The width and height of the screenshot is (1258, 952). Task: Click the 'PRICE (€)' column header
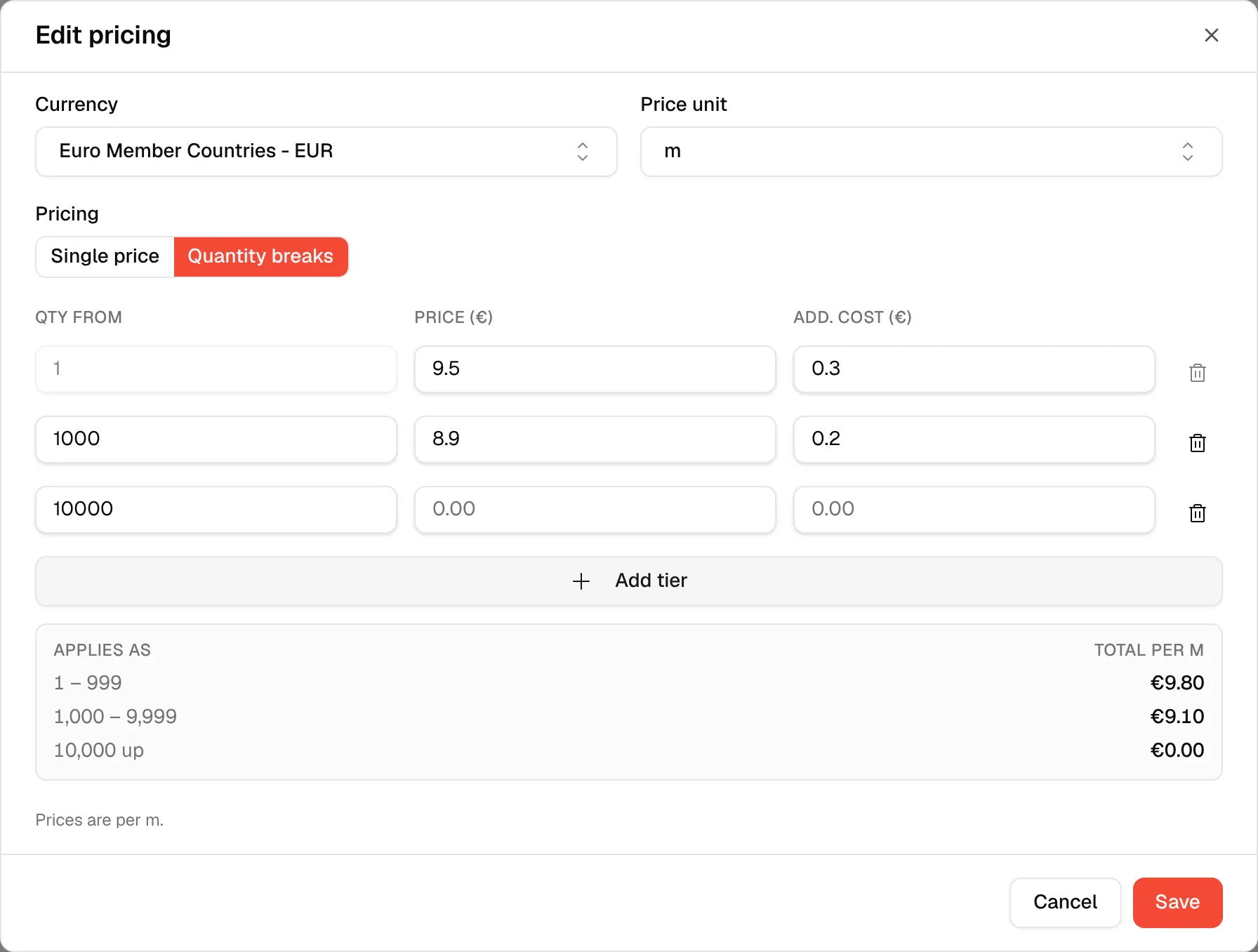pos(453,317)
